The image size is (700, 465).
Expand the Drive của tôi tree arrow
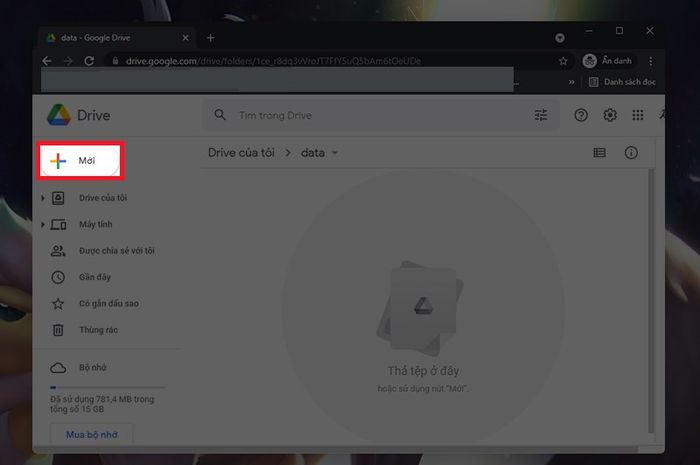pyautogui.click(x=43, y=198)
